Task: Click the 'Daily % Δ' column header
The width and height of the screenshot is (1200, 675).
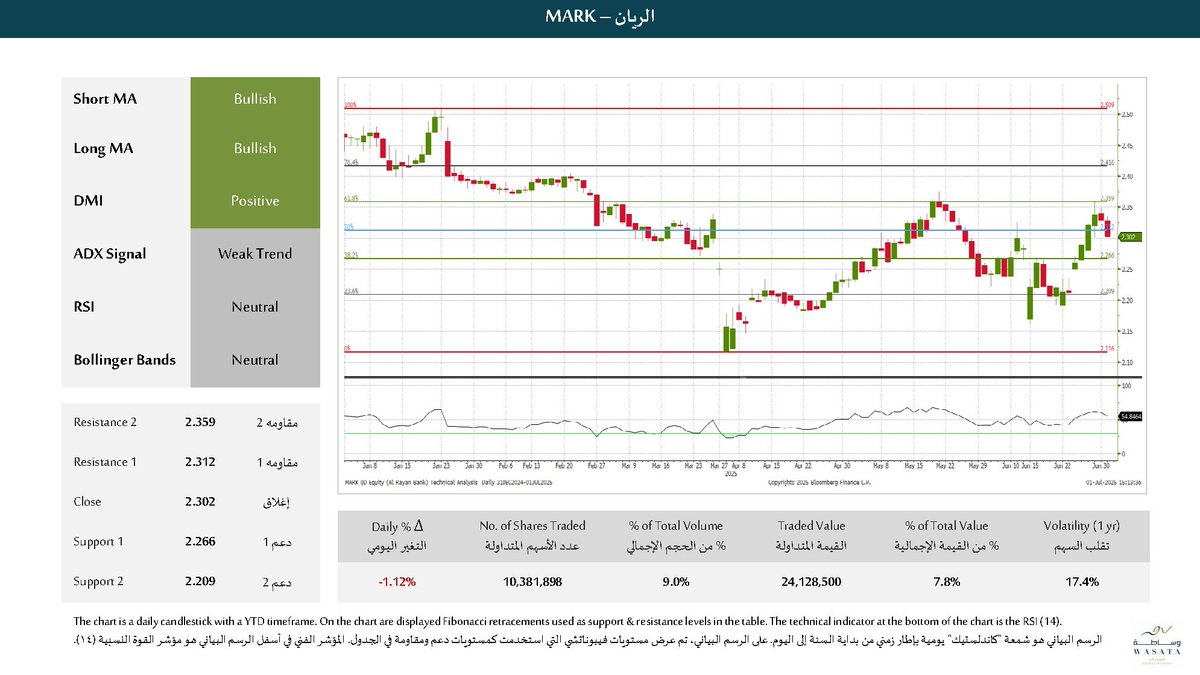Action: click(x=397, y=525)
